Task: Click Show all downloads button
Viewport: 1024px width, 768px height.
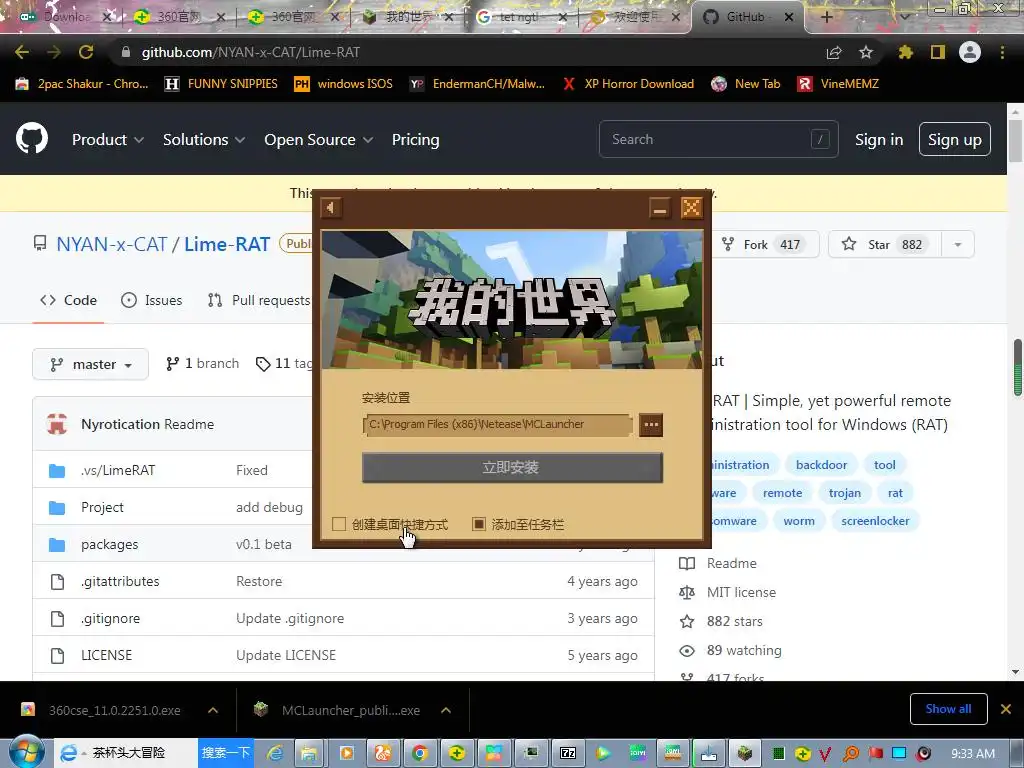Action: 948,709
